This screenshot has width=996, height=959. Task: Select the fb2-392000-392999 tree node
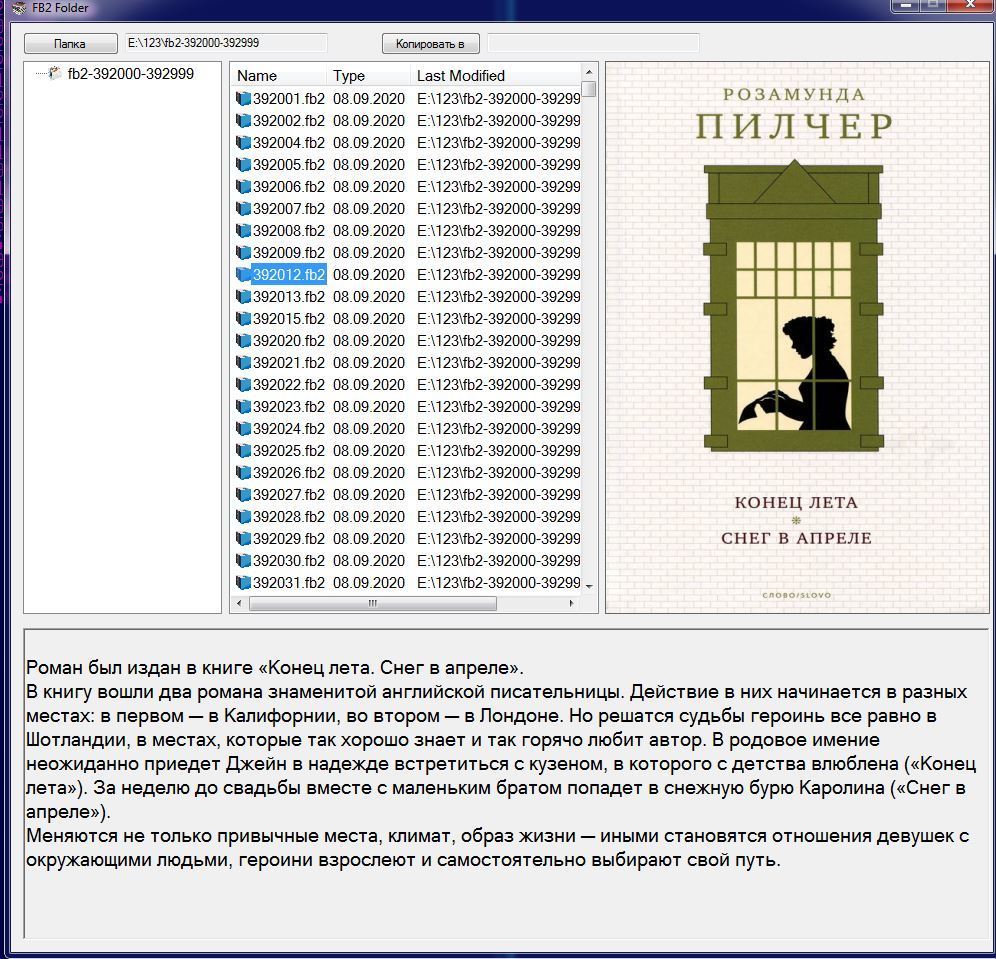pos(130,74)
